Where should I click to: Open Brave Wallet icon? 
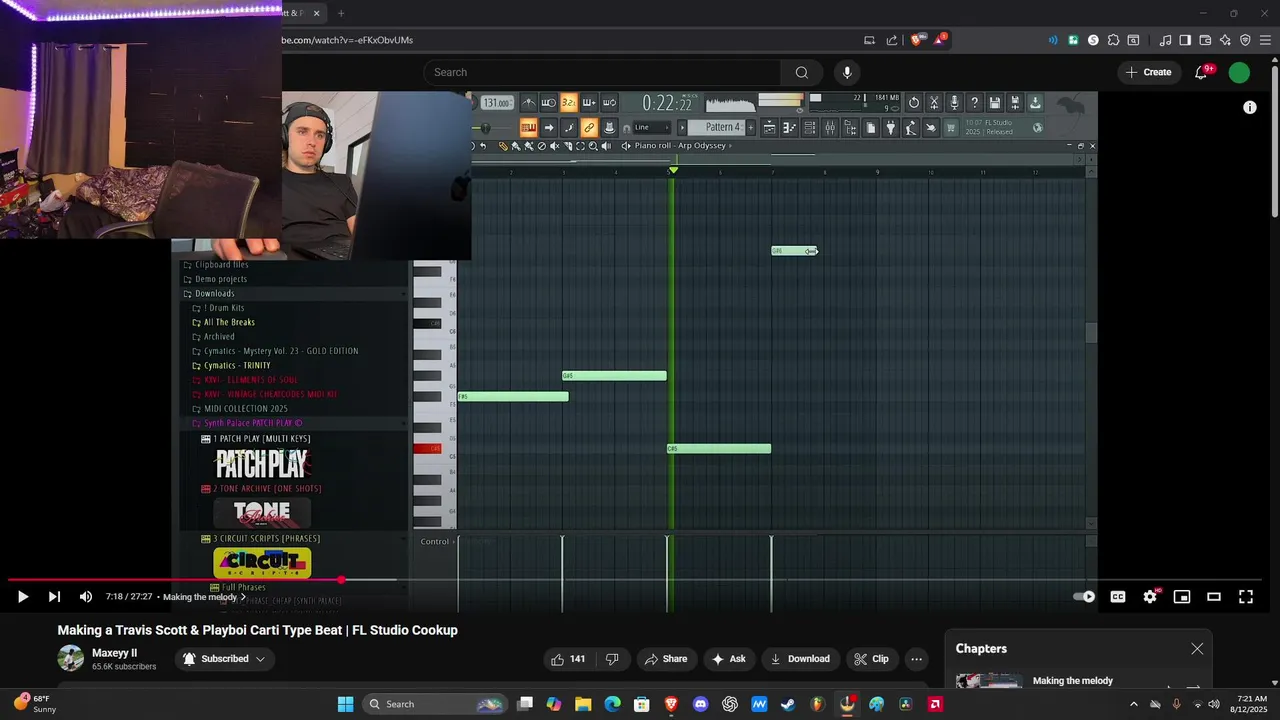pos(1205,40)
